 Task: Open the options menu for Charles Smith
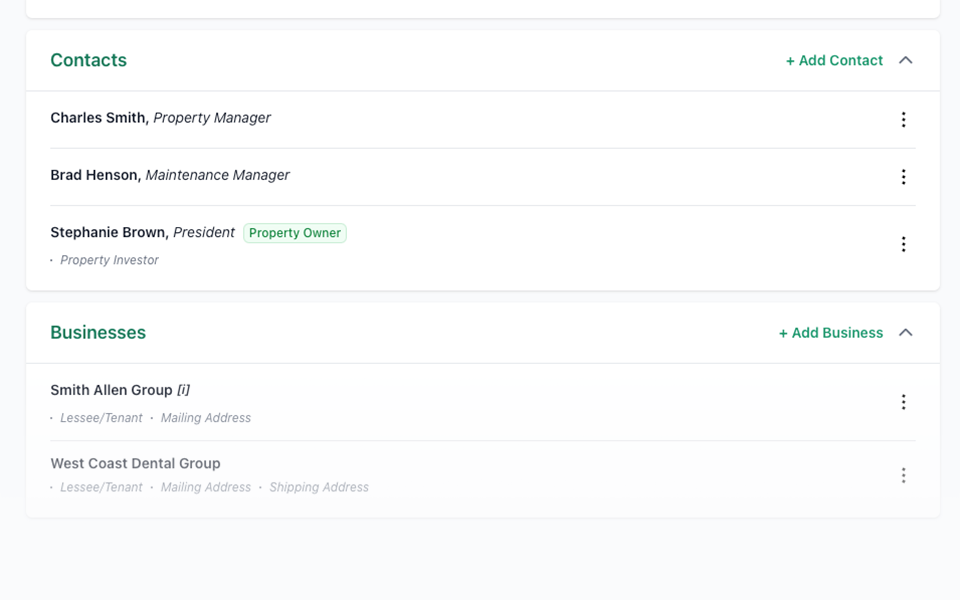point(903,119)
